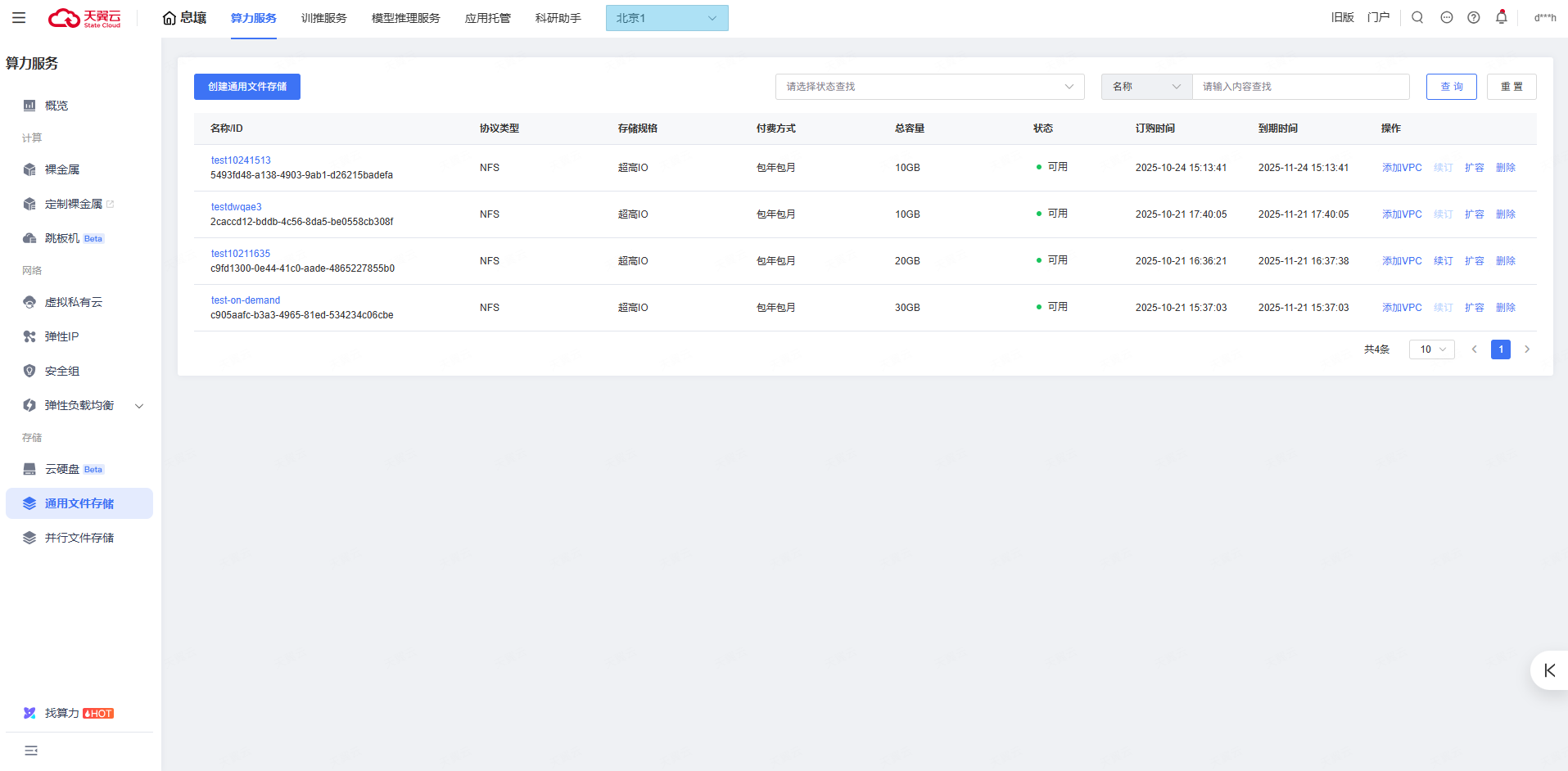The image size is (1568, 771).
Task: Open the message chat bubble icon
Action: (x=1446, y=18)
